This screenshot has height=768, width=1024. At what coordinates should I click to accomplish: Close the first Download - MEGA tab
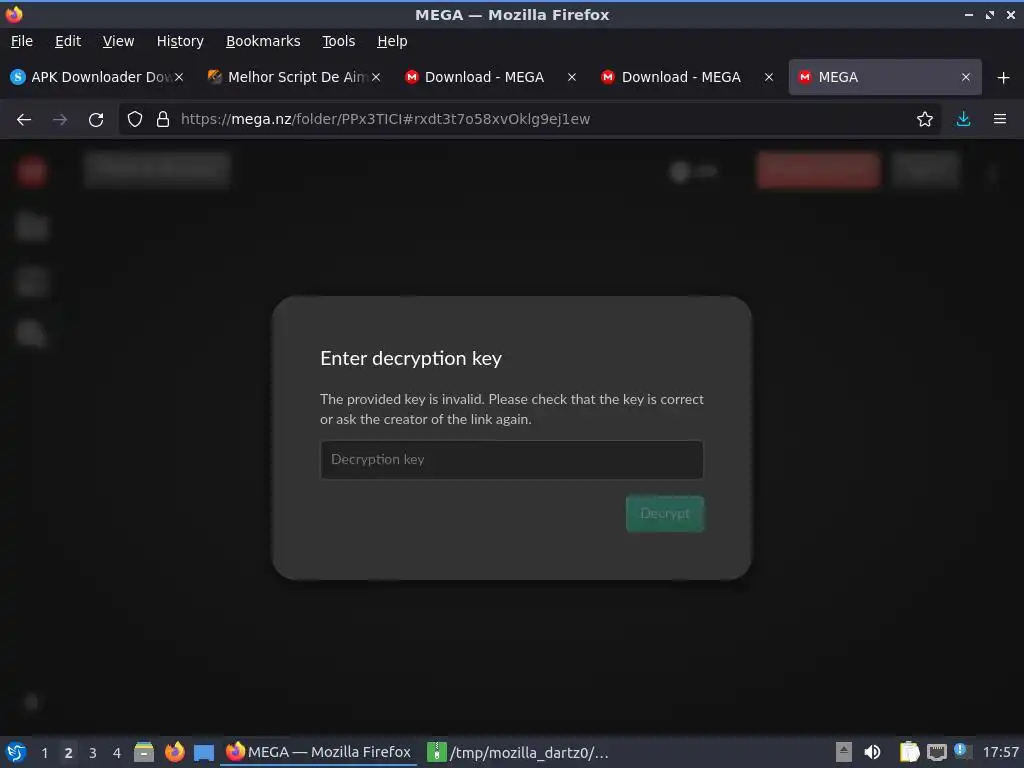click(572, 78)
